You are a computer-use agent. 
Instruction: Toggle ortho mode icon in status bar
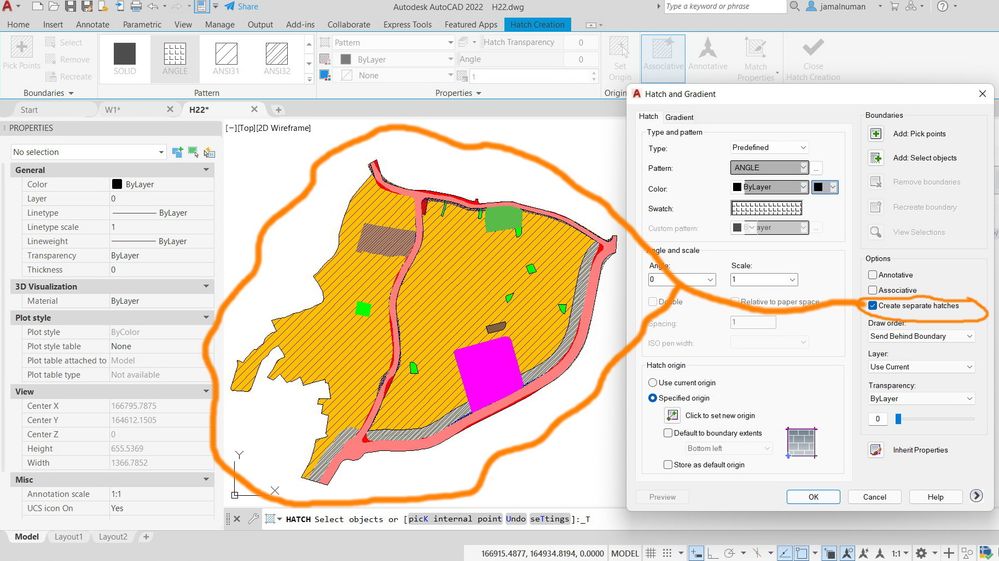click(x=713, y=553)
